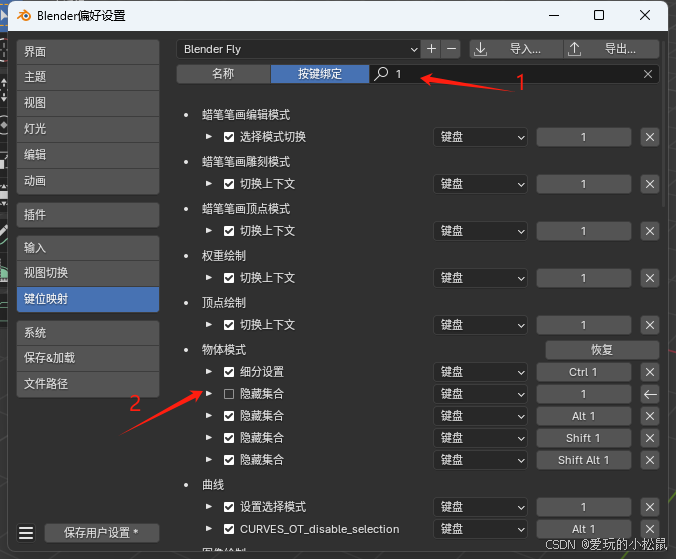This screenshot has width=676, height=559.
Task: Click the 保存用户设置 button
Action: (102, 533)
